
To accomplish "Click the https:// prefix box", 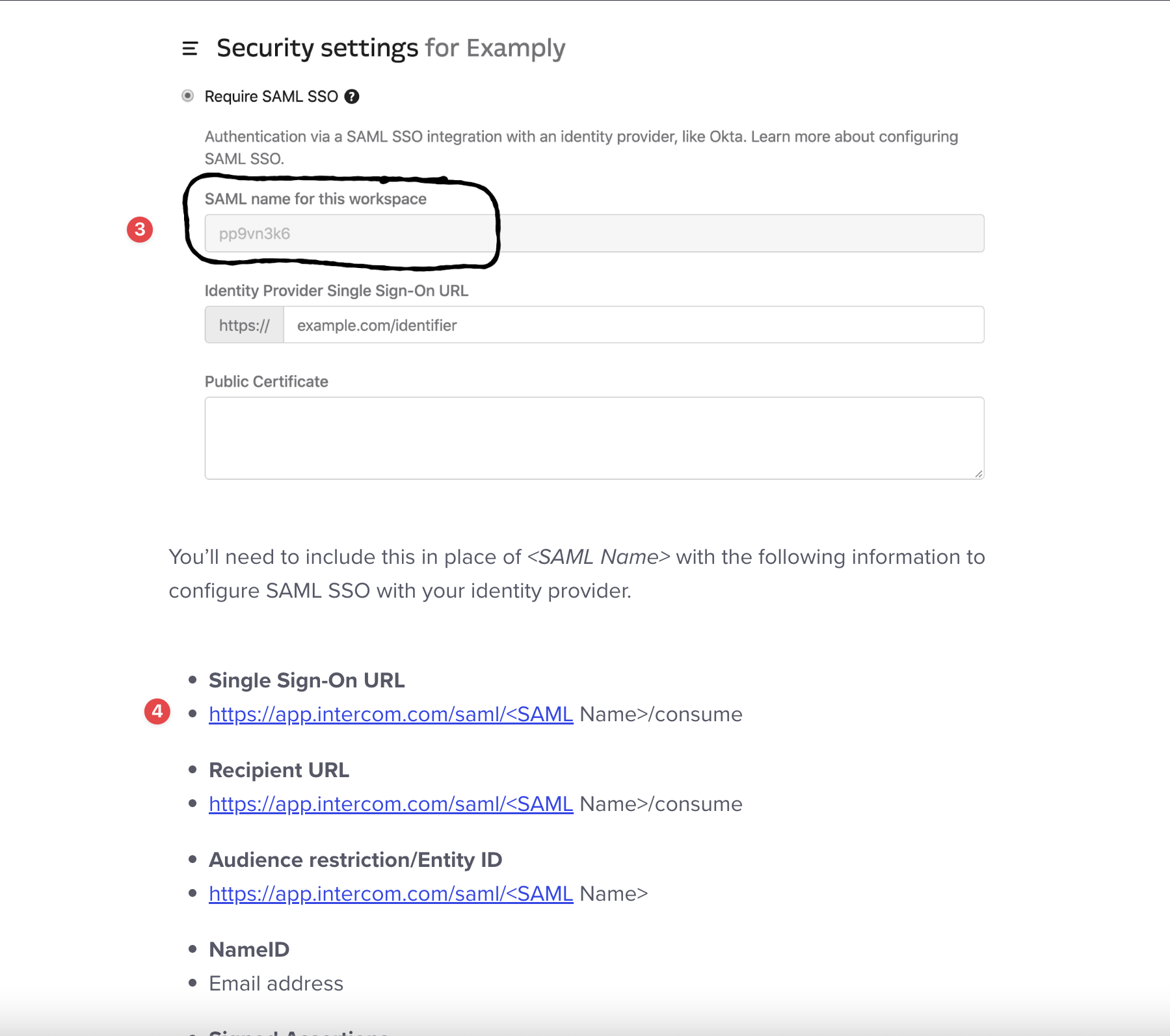I will click(x=244, y=325).
